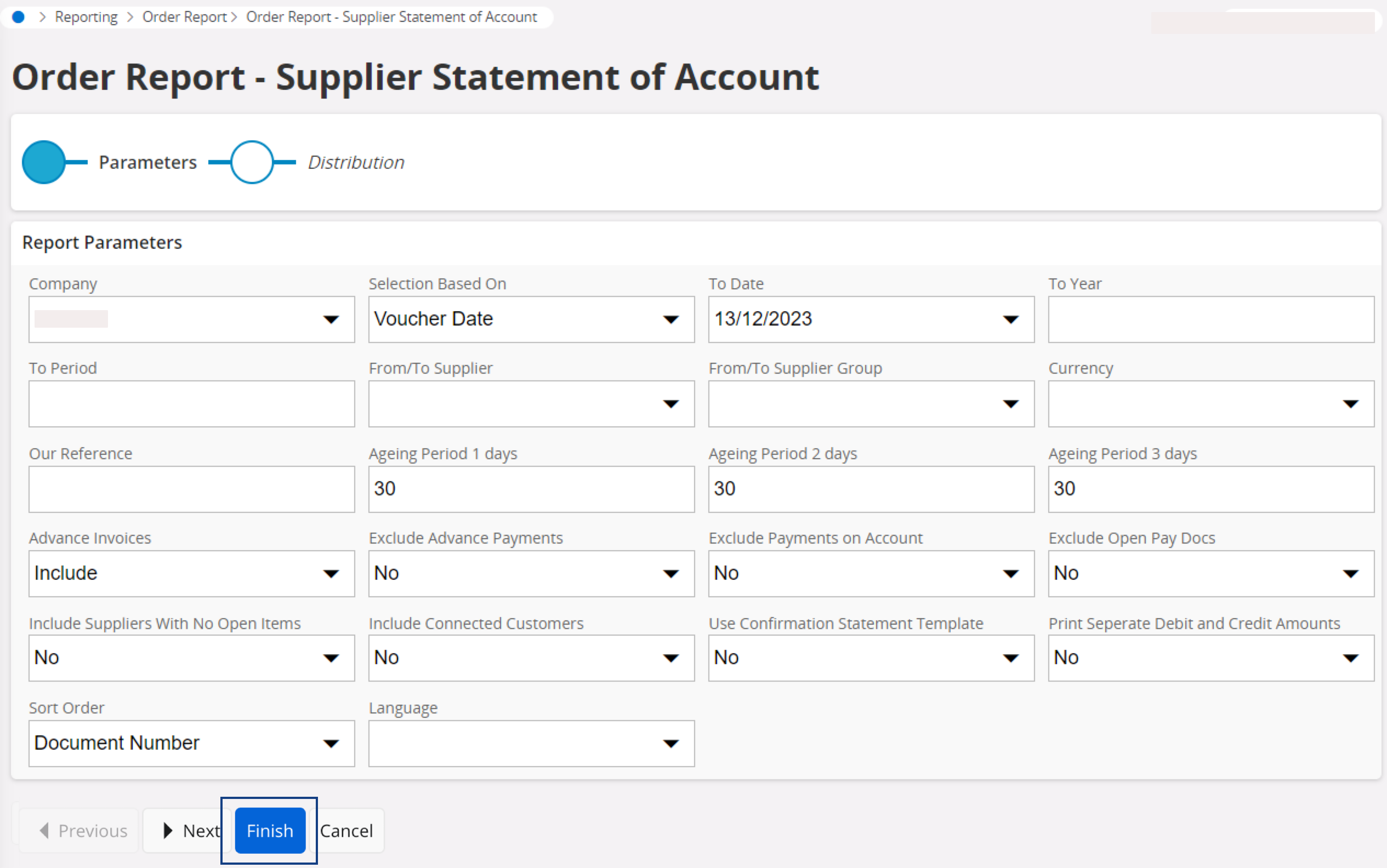Open the Exclude Open Pay Docs dropdown
Viewport: 1387px width, 868px height.
1350,574
